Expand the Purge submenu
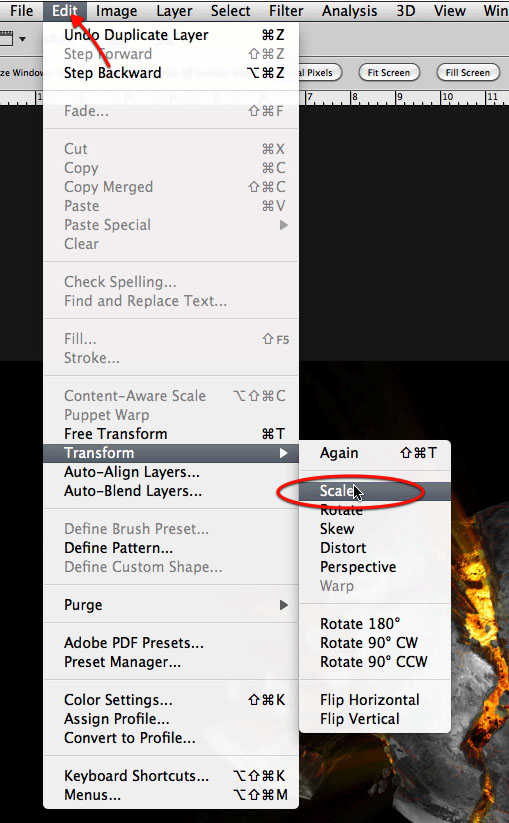509x823 pixels. point(171,605)
